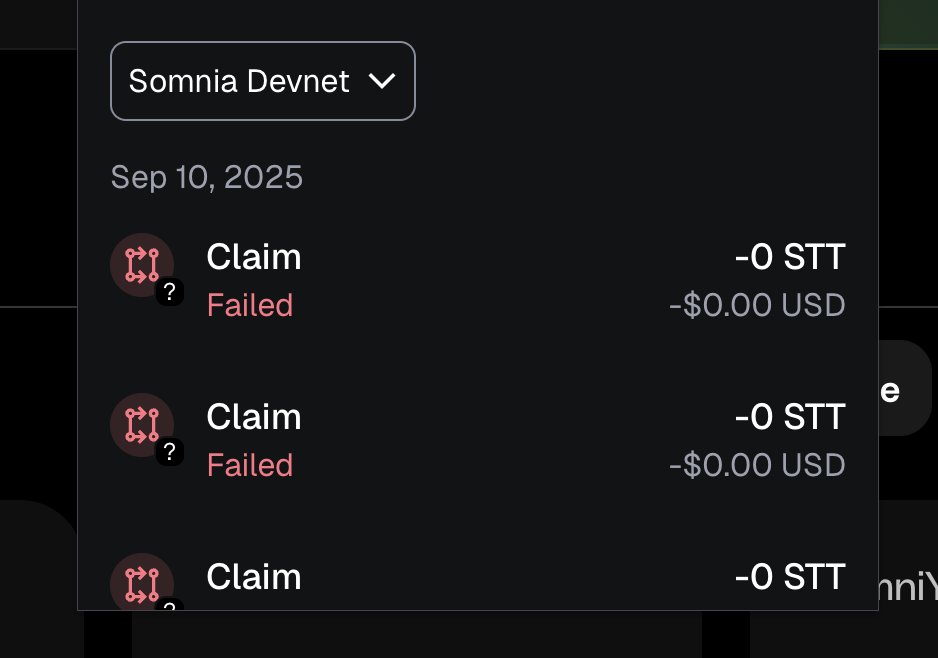Screen dimensions: 938x658
Task: Click the chevron arrow beside Somnia Devnet
Action: [383, 81]
